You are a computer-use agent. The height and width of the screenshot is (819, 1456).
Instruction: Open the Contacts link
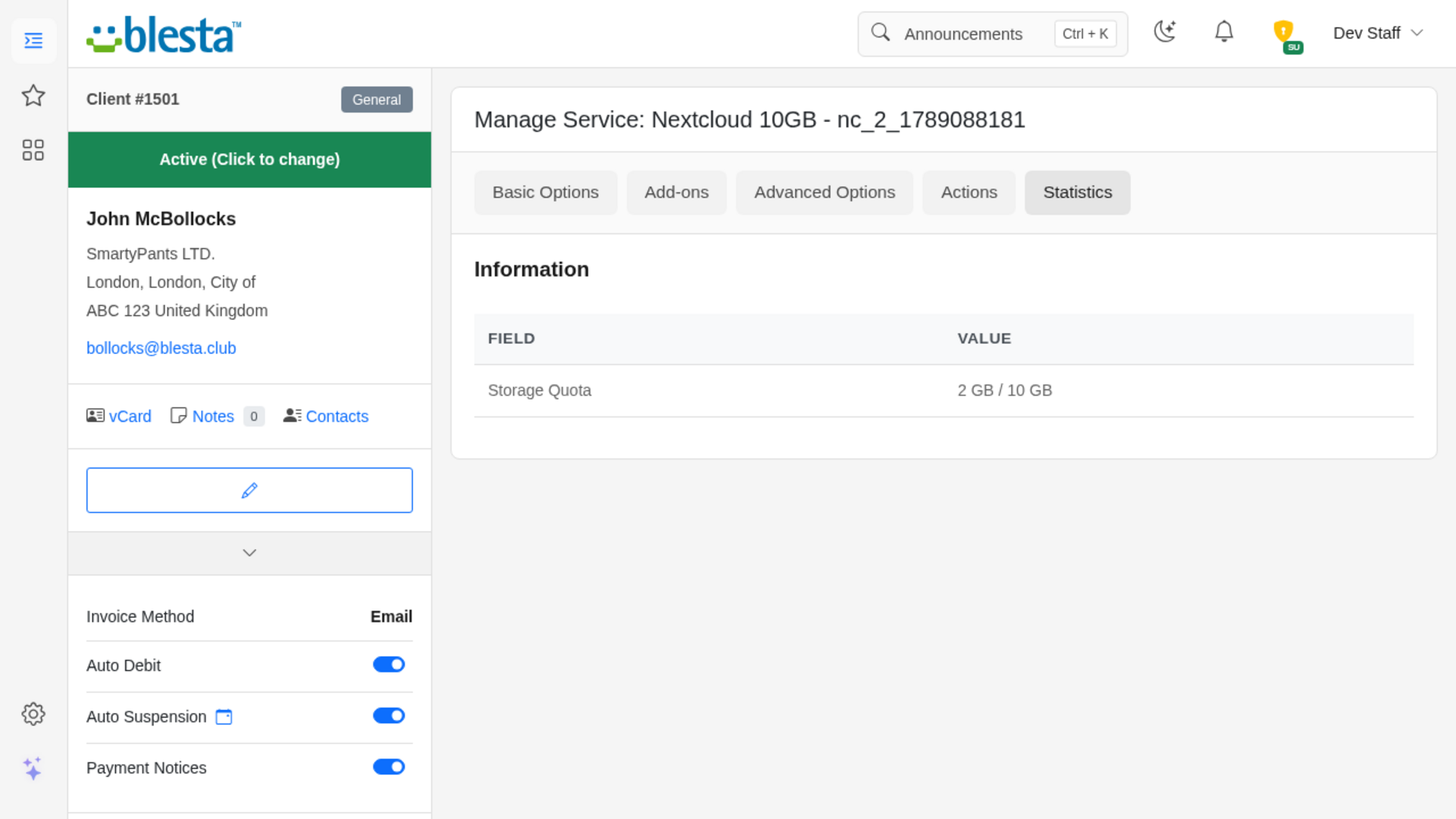tap(337, 416)
